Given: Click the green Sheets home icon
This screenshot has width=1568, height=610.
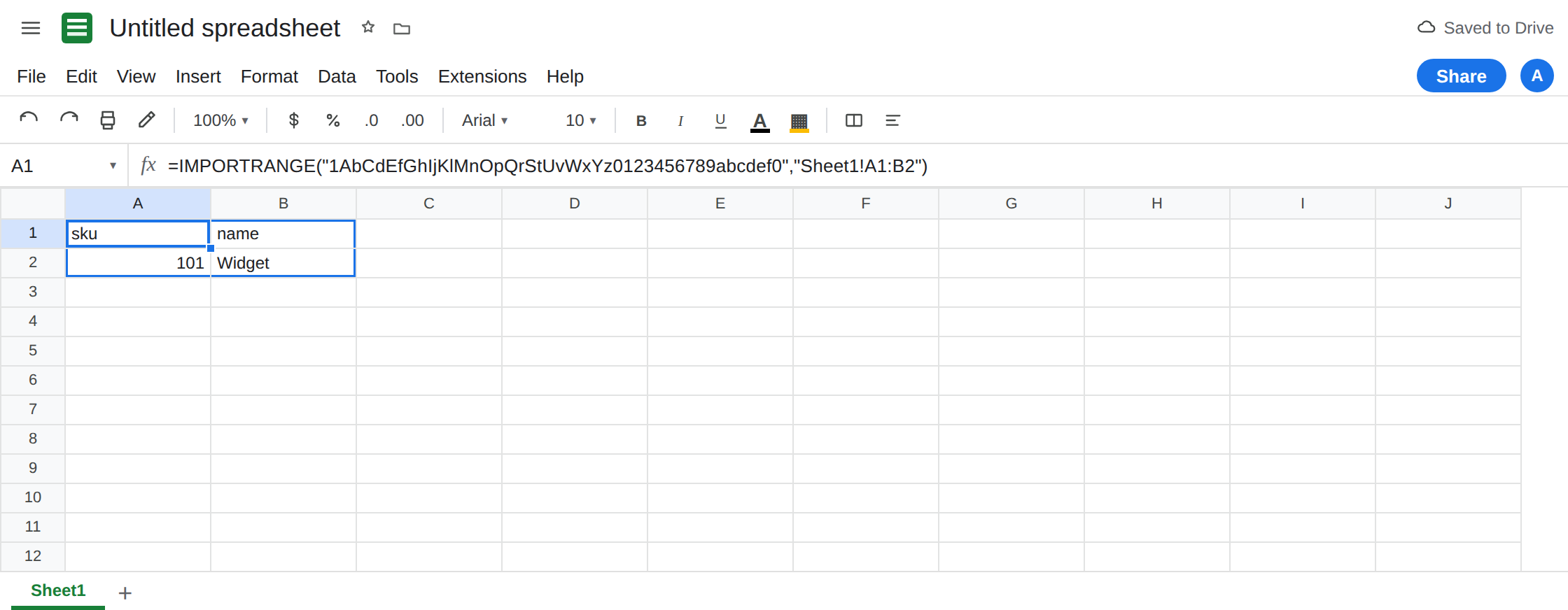Looking at the screenshot, I should (77, 28).
